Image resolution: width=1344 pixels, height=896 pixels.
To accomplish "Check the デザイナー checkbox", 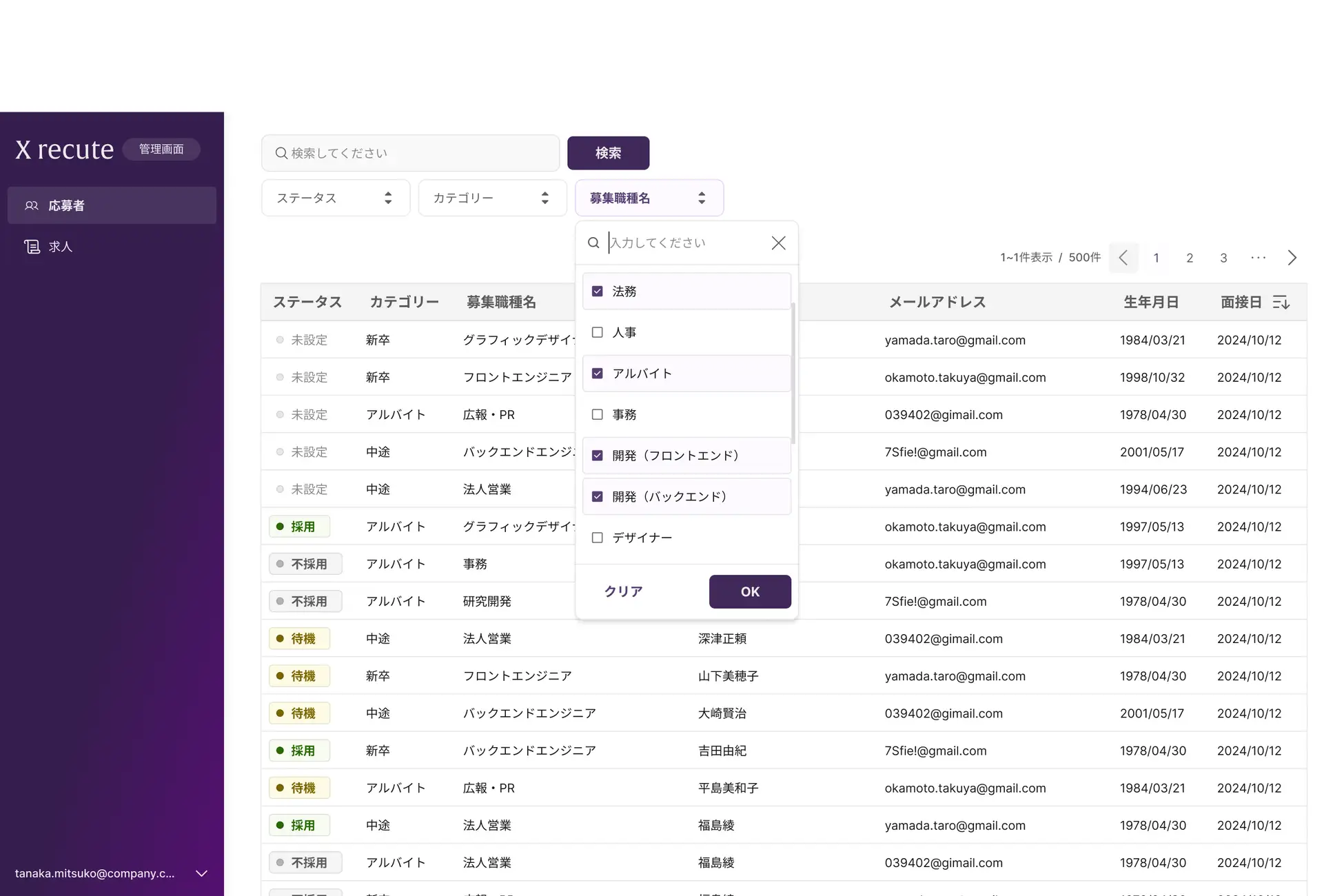I will click(x=598, y=538).
